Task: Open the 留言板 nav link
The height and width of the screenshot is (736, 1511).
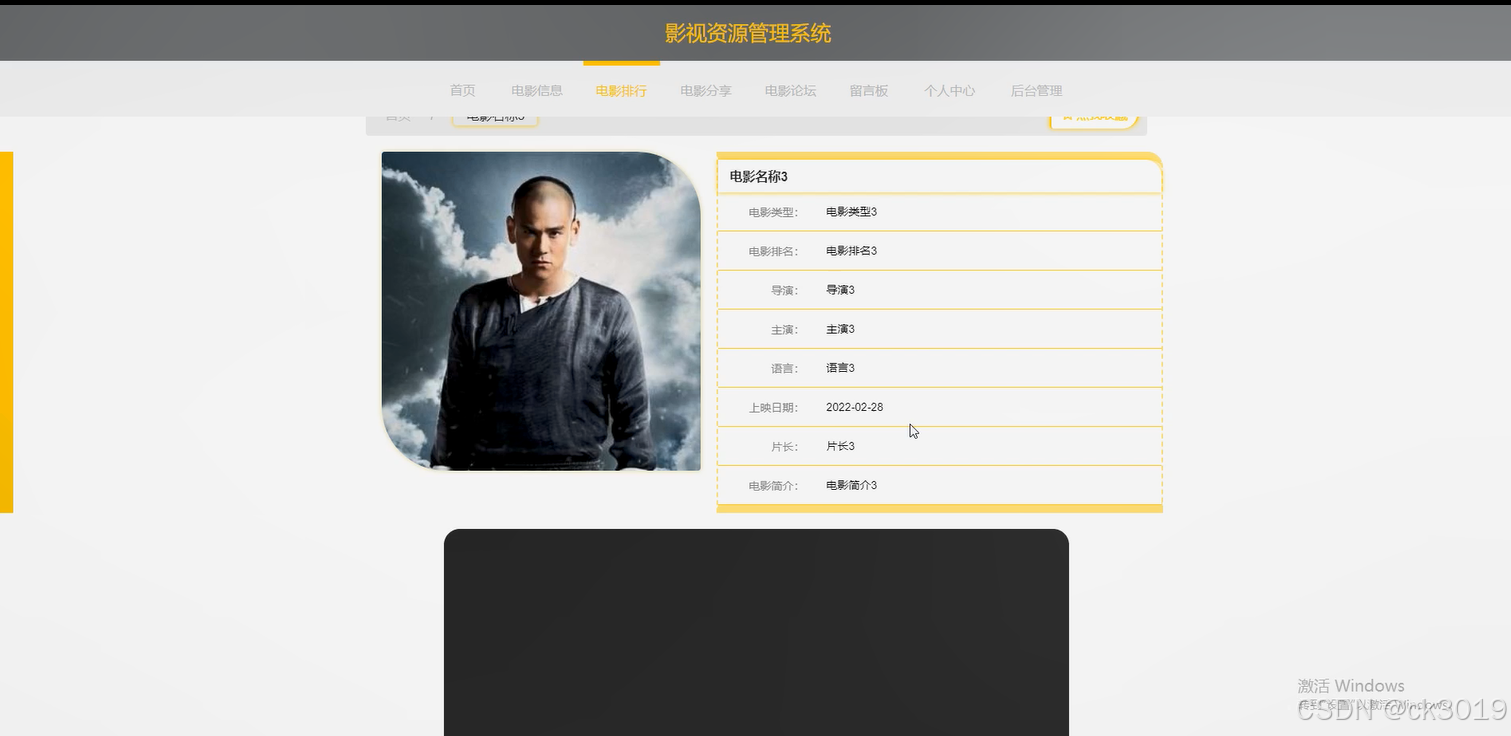Action: [869, 90]
